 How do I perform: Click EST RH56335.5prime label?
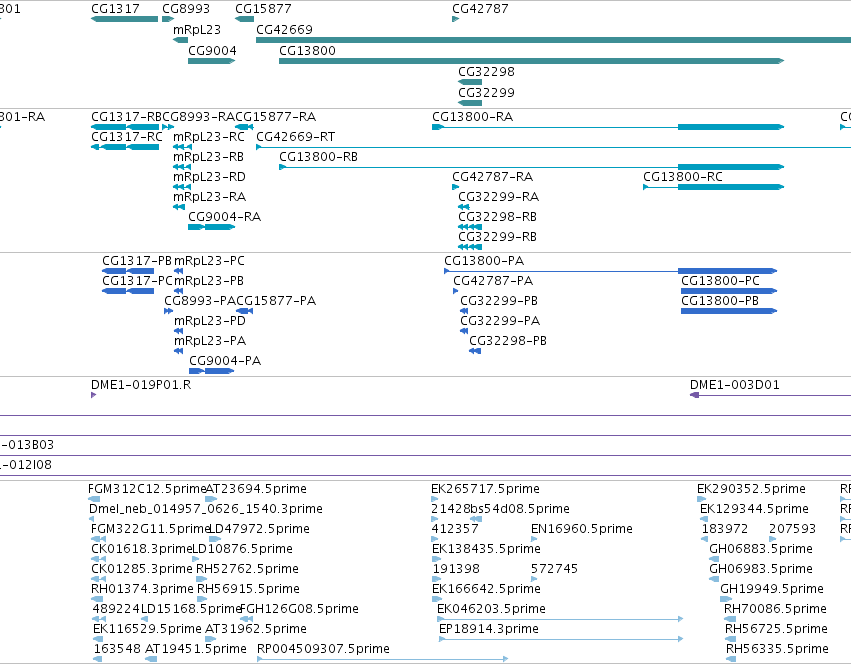[777, 649]
